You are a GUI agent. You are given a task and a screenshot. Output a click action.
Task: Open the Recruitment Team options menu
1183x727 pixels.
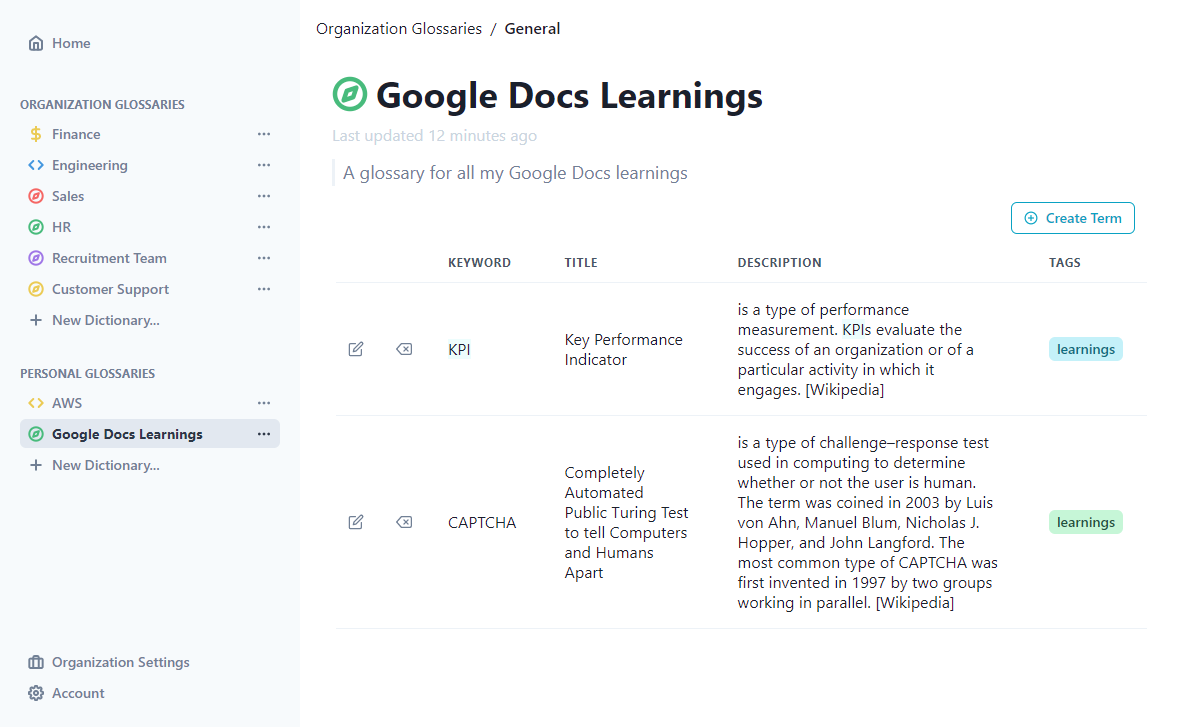[x=263, y=258]
